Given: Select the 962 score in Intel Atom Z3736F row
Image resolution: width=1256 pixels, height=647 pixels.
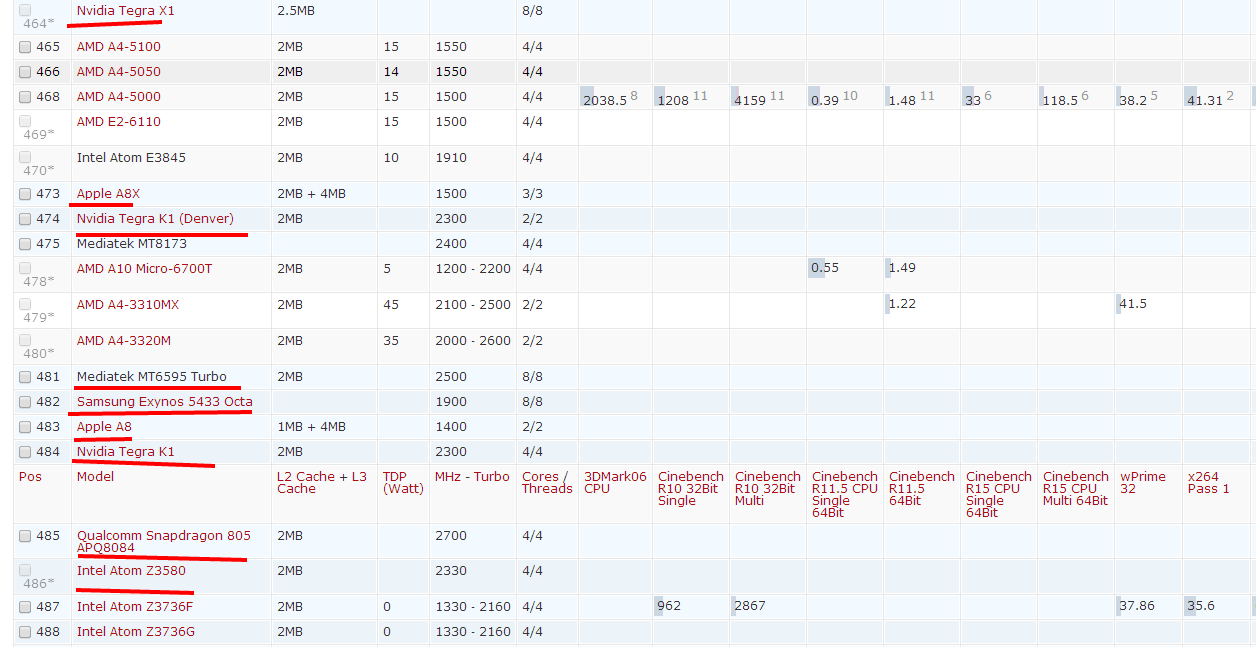Looking at the screenshot, I should (669, 607).
